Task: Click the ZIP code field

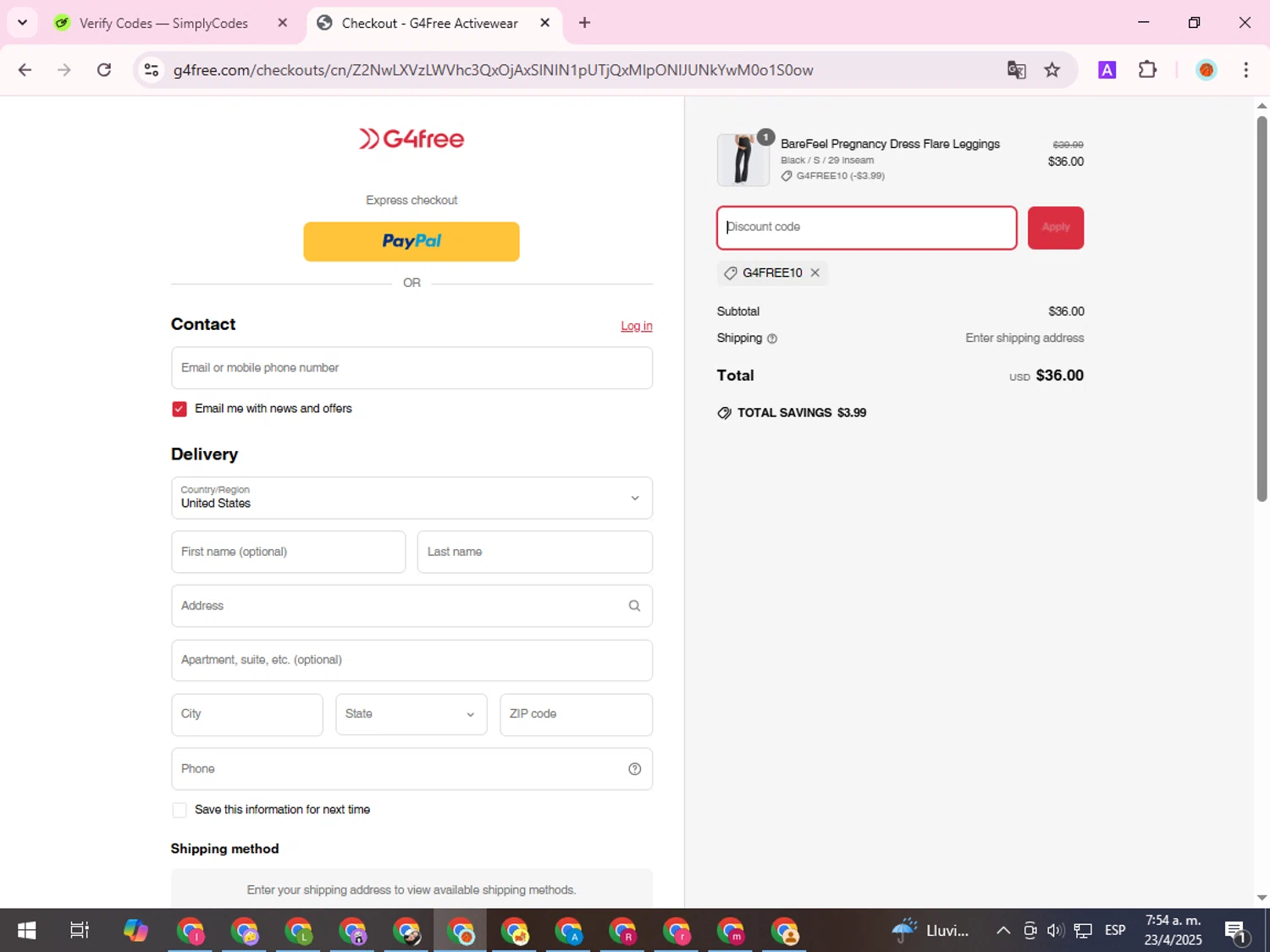Action: pyautogui.click(x=577, y=714)
